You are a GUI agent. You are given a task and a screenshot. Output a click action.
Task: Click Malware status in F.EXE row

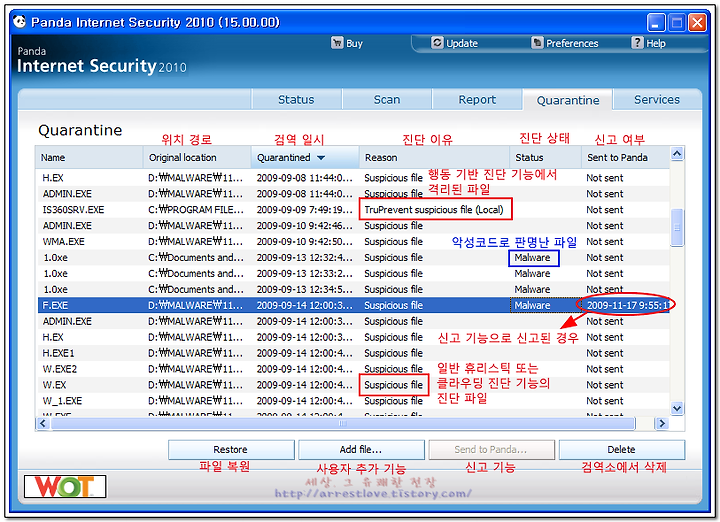532,305
